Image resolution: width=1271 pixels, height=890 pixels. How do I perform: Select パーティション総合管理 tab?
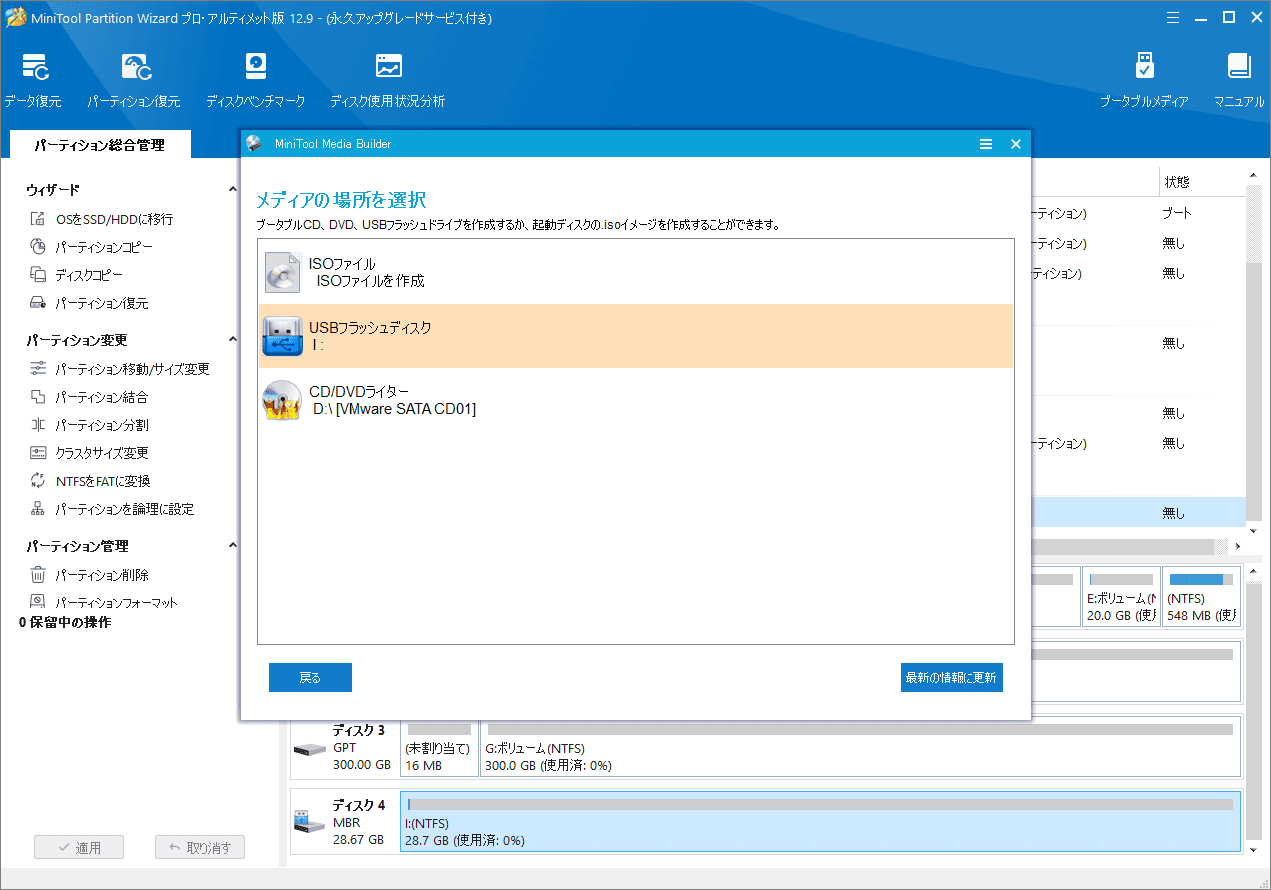click(x=99, y=145)
